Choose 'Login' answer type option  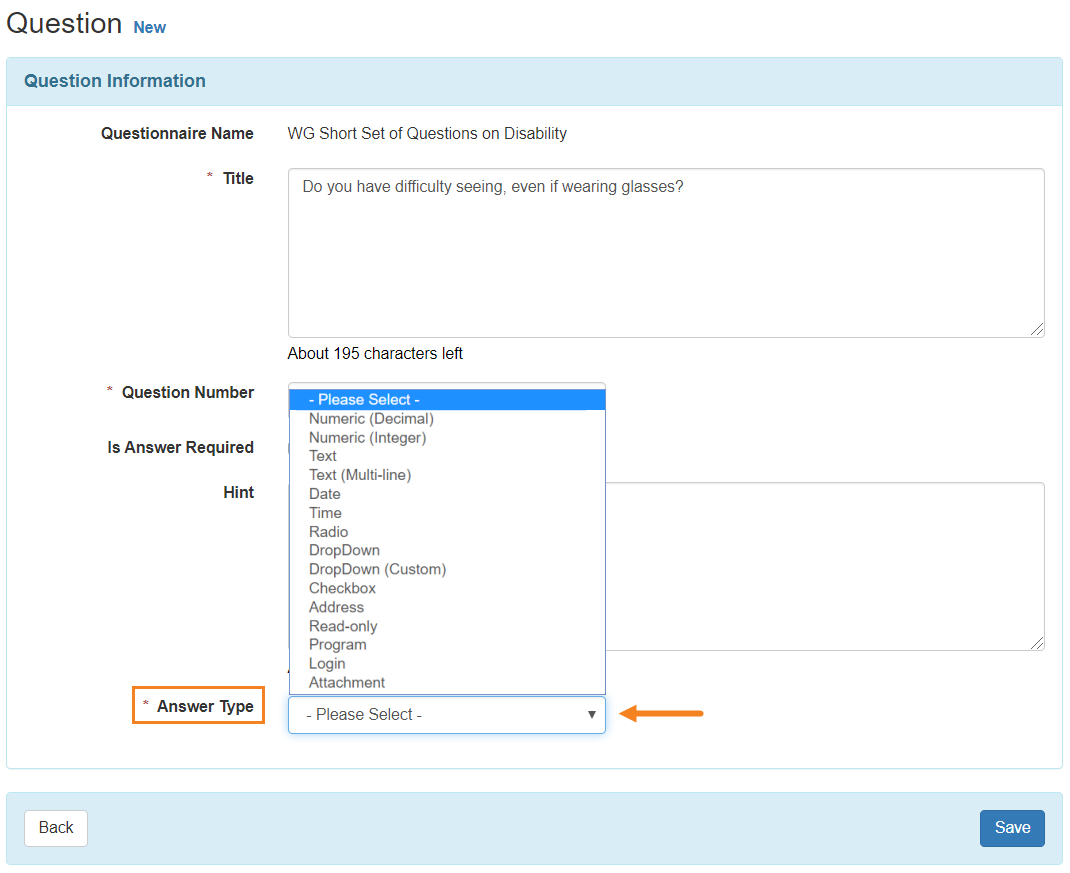[x=327, y=664]
